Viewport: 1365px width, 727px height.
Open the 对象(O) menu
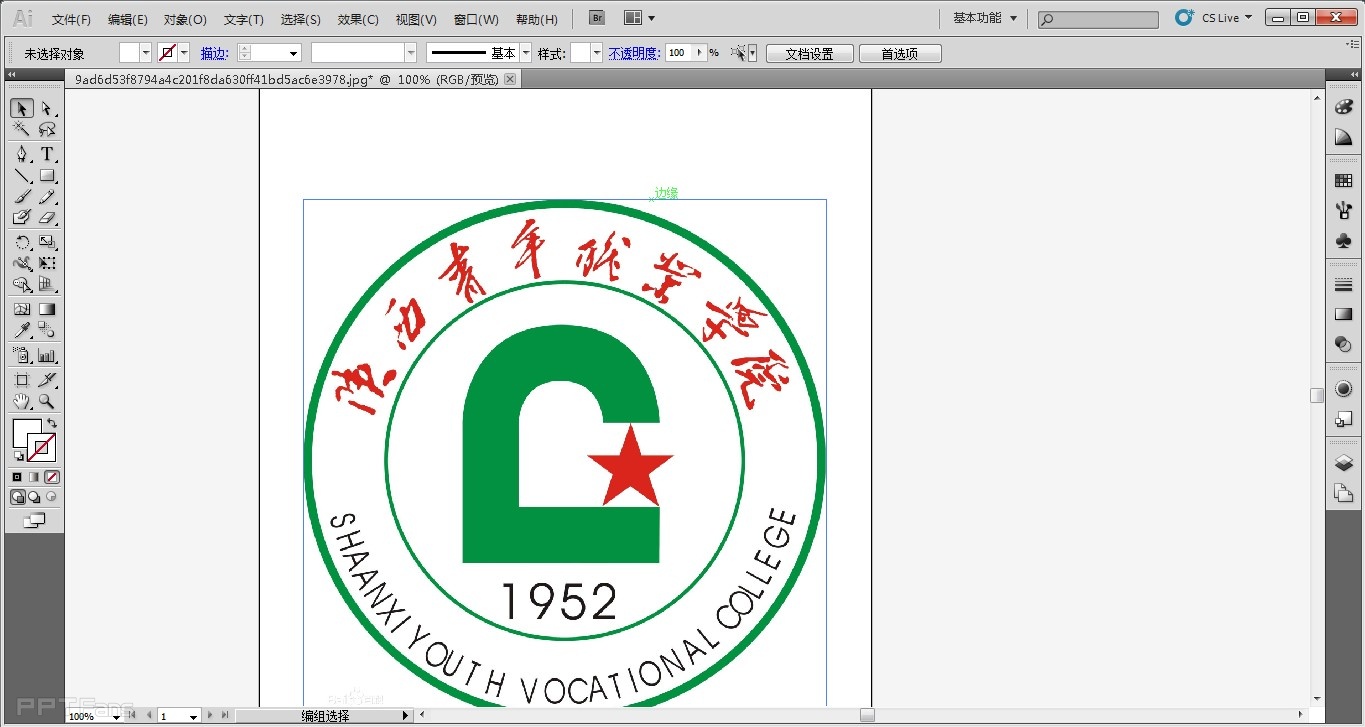pyautogui.click(x=185, y=19)
